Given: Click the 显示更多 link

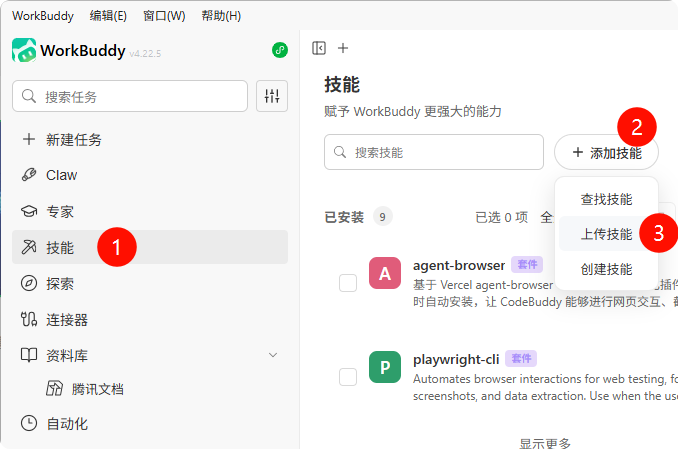Looking at the screenshot, I should click(545, 443).
